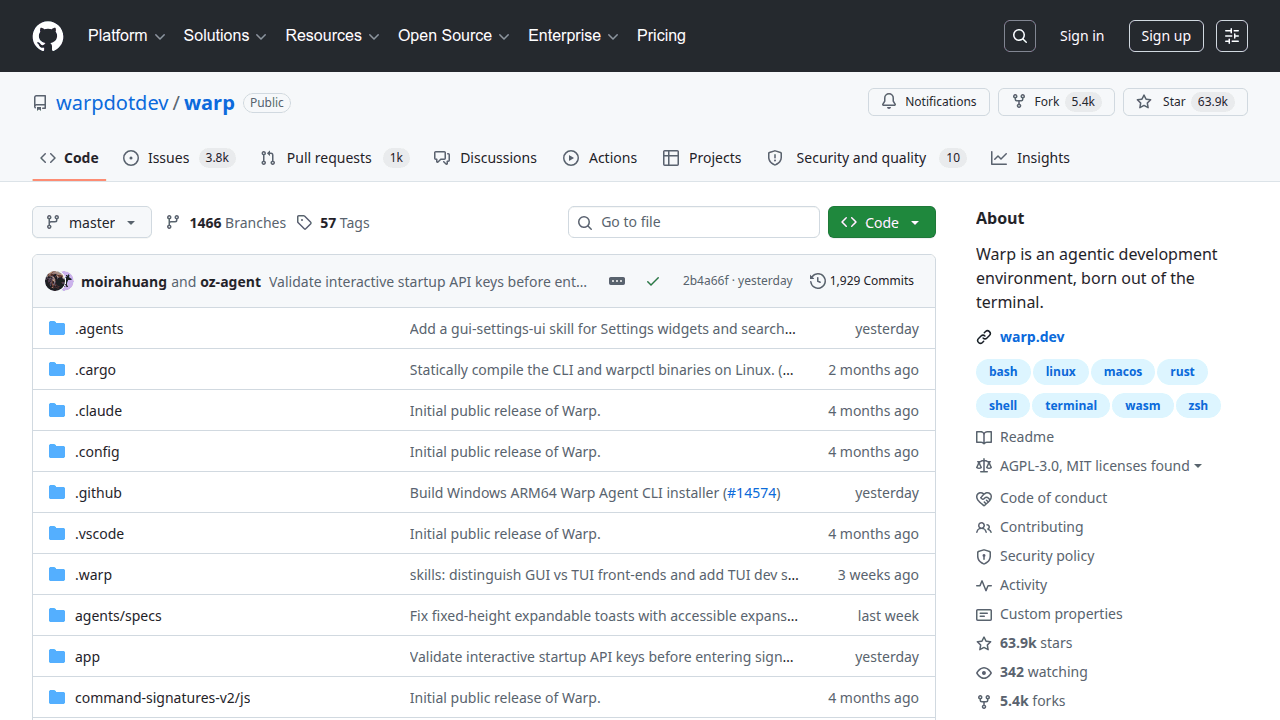Open the Actions tab
The width and height of the screenshot is (1280, 720).
(x=600, y=158)
